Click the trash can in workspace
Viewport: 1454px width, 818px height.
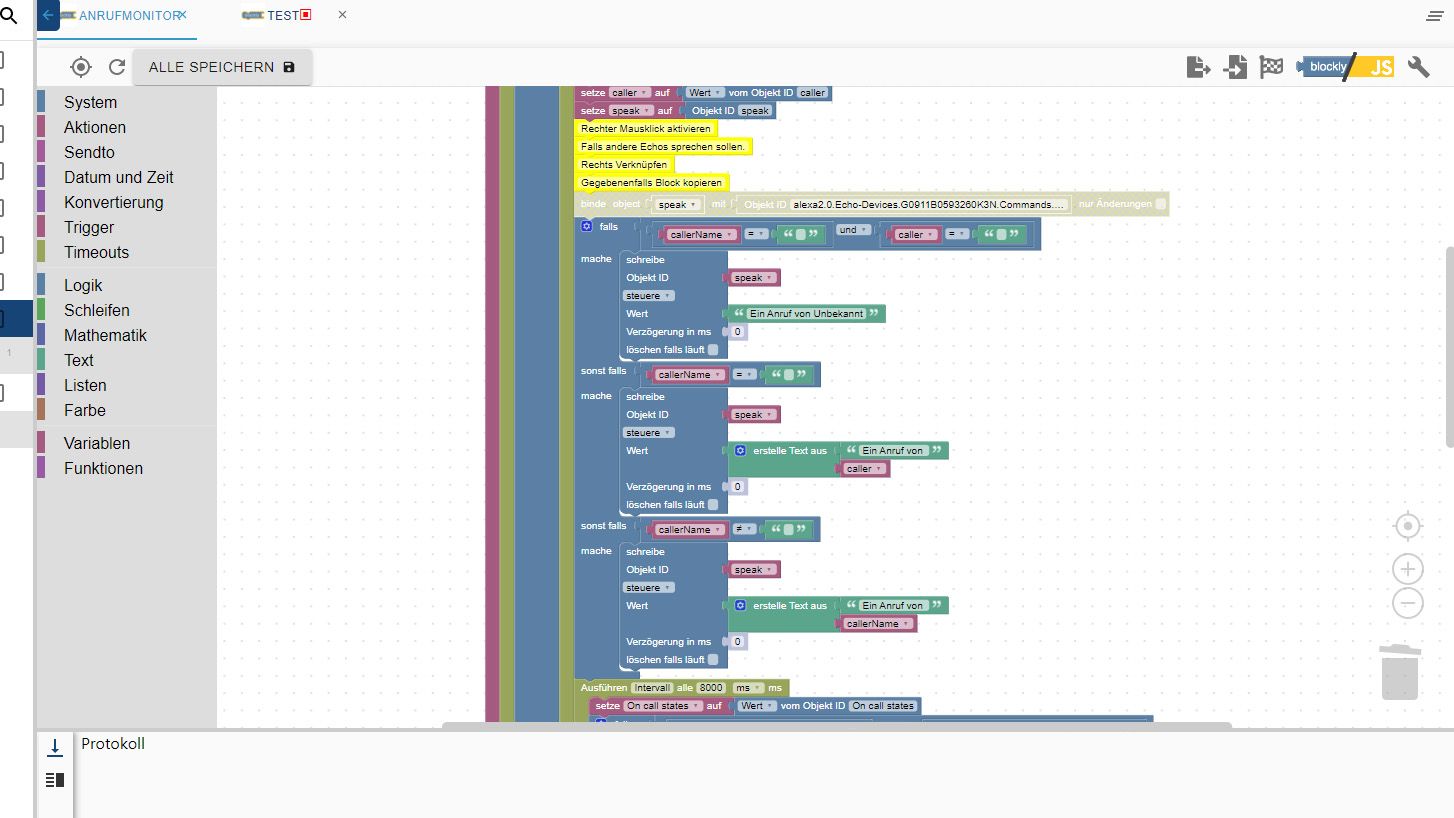(x=1400, y=672)
